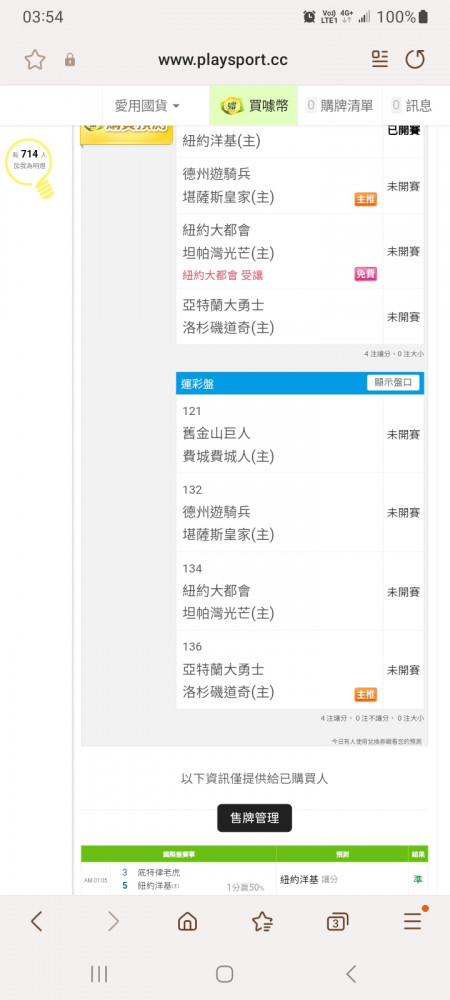Tap the www.playsport.cc address field

pyautogui.click(x=223, y=60)
